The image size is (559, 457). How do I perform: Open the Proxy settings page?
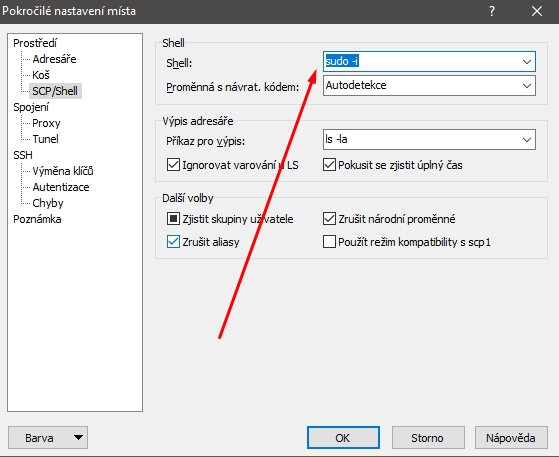point(46,123)
